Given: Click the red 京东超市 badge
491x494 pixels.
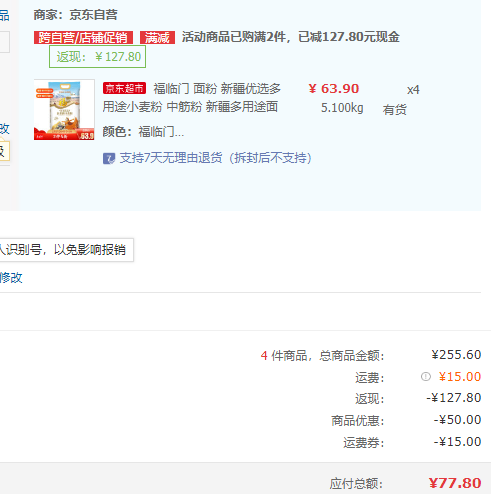Looking at the screenshot, I should tap(124, 88).
